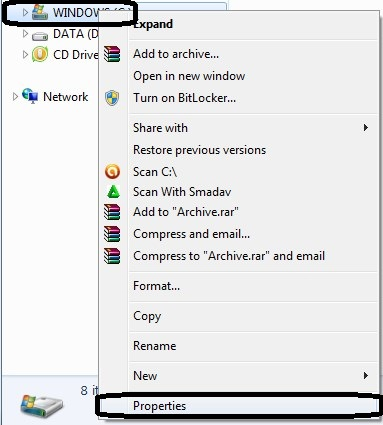The height and width of the screenshot is (425, 383).
Task: Open the New menu entry
Action: [239, 376]
